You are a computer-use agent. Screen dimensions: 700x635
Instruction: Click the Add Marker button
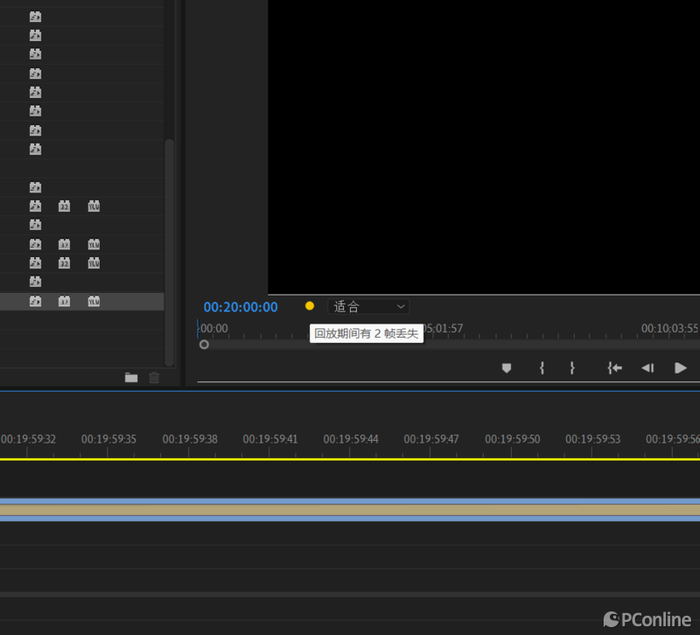(506, 368)
